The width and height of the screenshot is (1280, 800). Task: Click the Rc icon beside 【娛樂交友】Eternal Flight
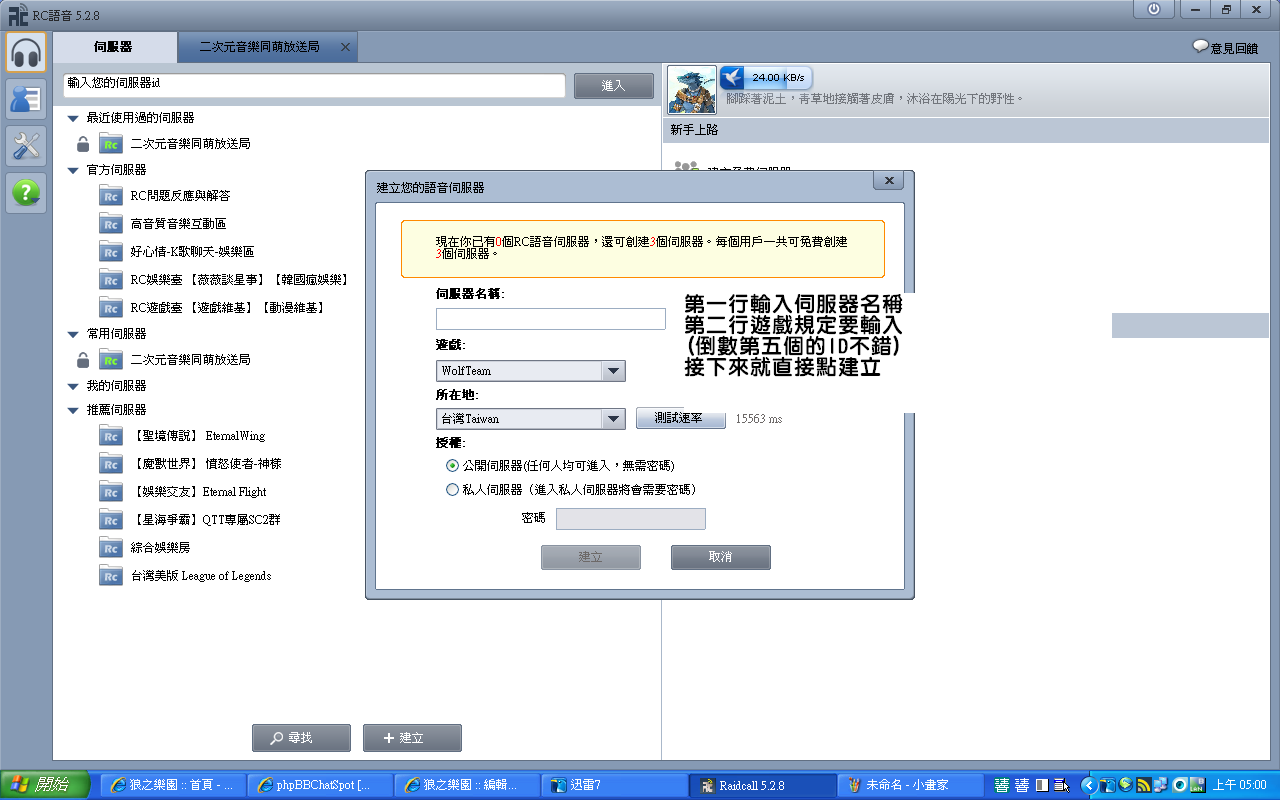(x=111, y=492)
